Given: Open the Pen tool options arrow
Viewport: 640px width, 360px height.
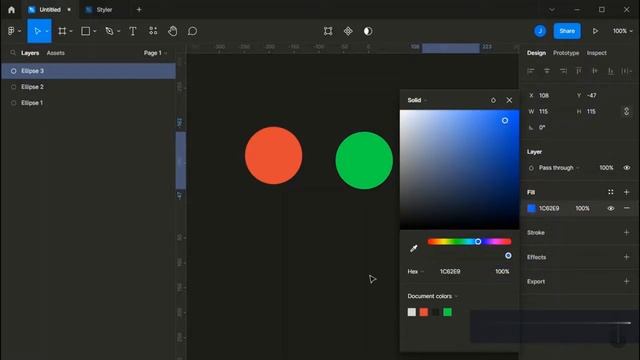Looking at the screenshot, I should pyautogui.click(x=119, y=31).
